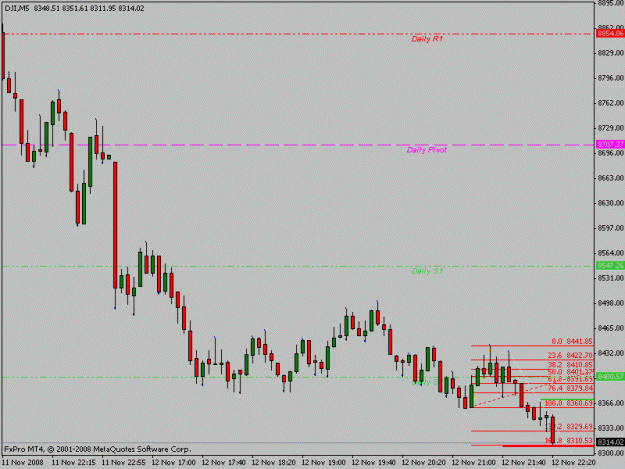
Task: Click the 8630.00 price scale value
Action: pyautogui.click(x=611, y=203)
